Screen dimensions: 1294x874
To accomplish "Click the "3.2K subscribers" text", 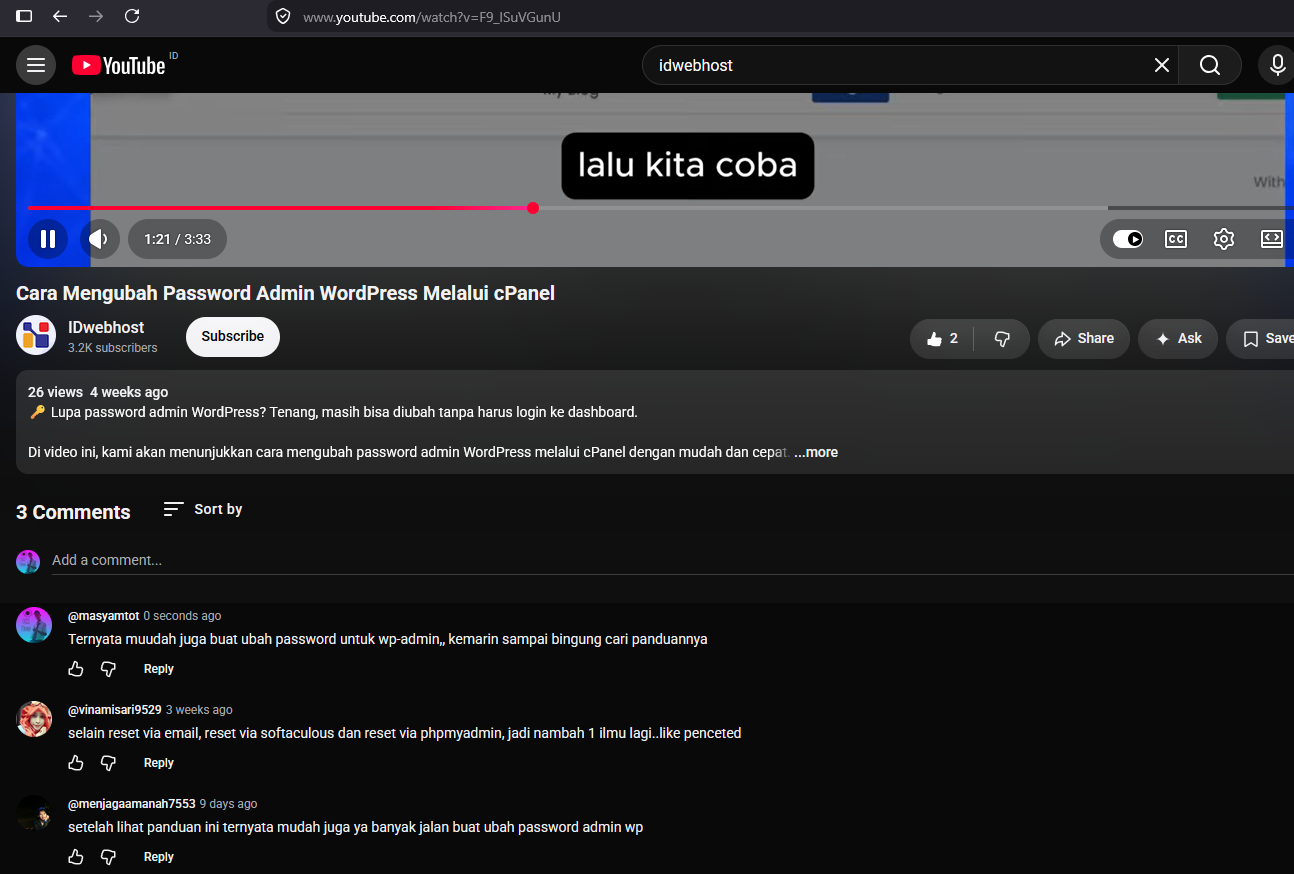I will coord(113,348).
